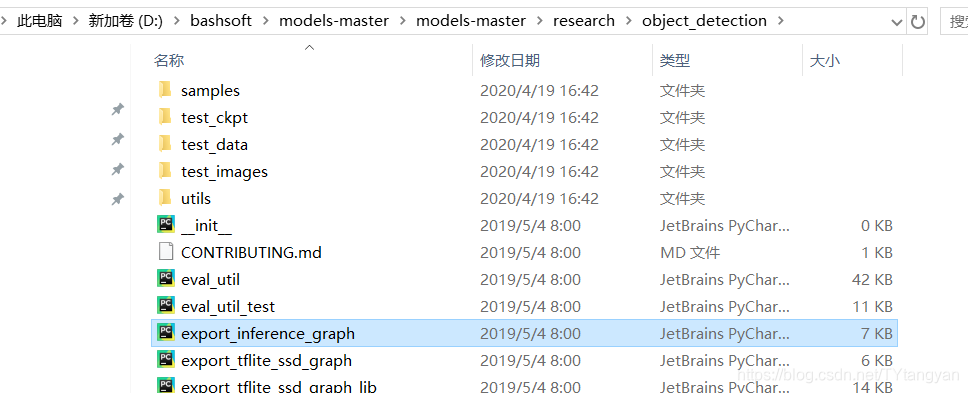Click object_detection breadcrumb segment
Screen dimensions: 968x393
(704, 21)
